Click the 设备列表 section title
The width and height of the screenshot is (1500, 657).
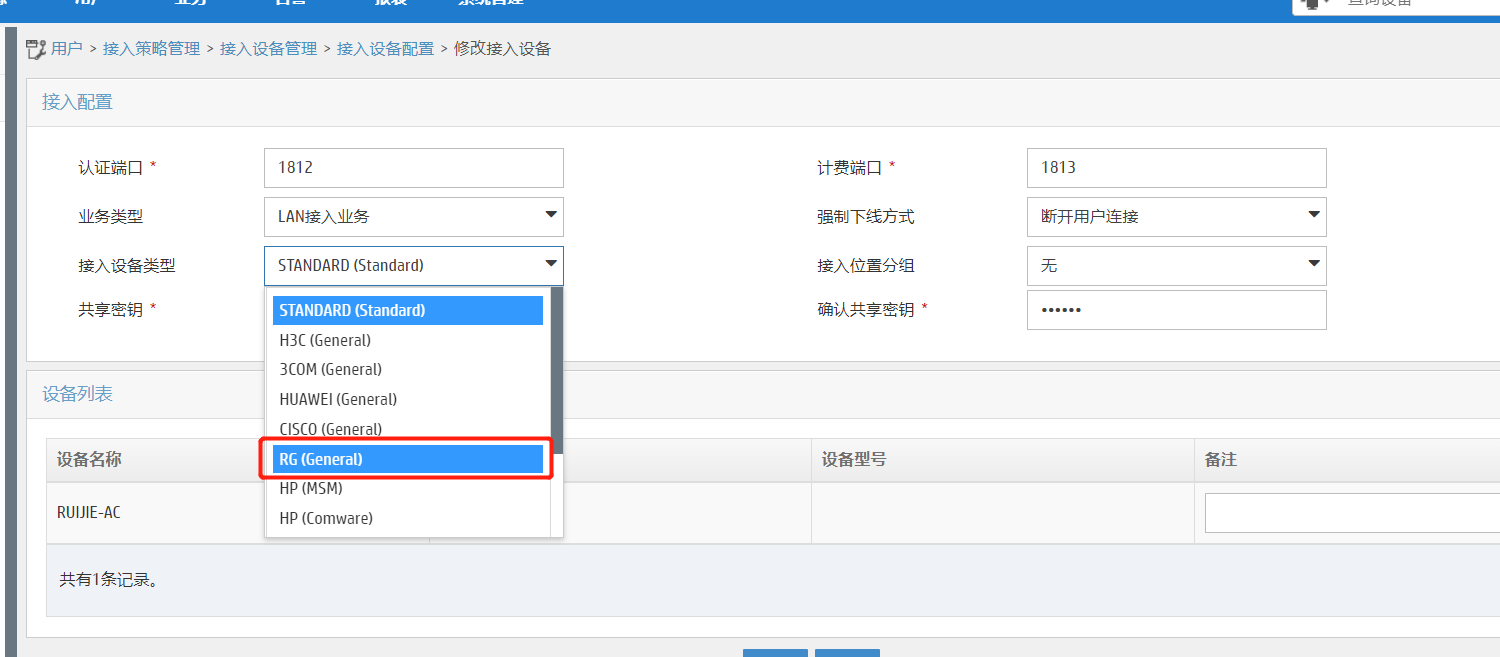(77, 394)
